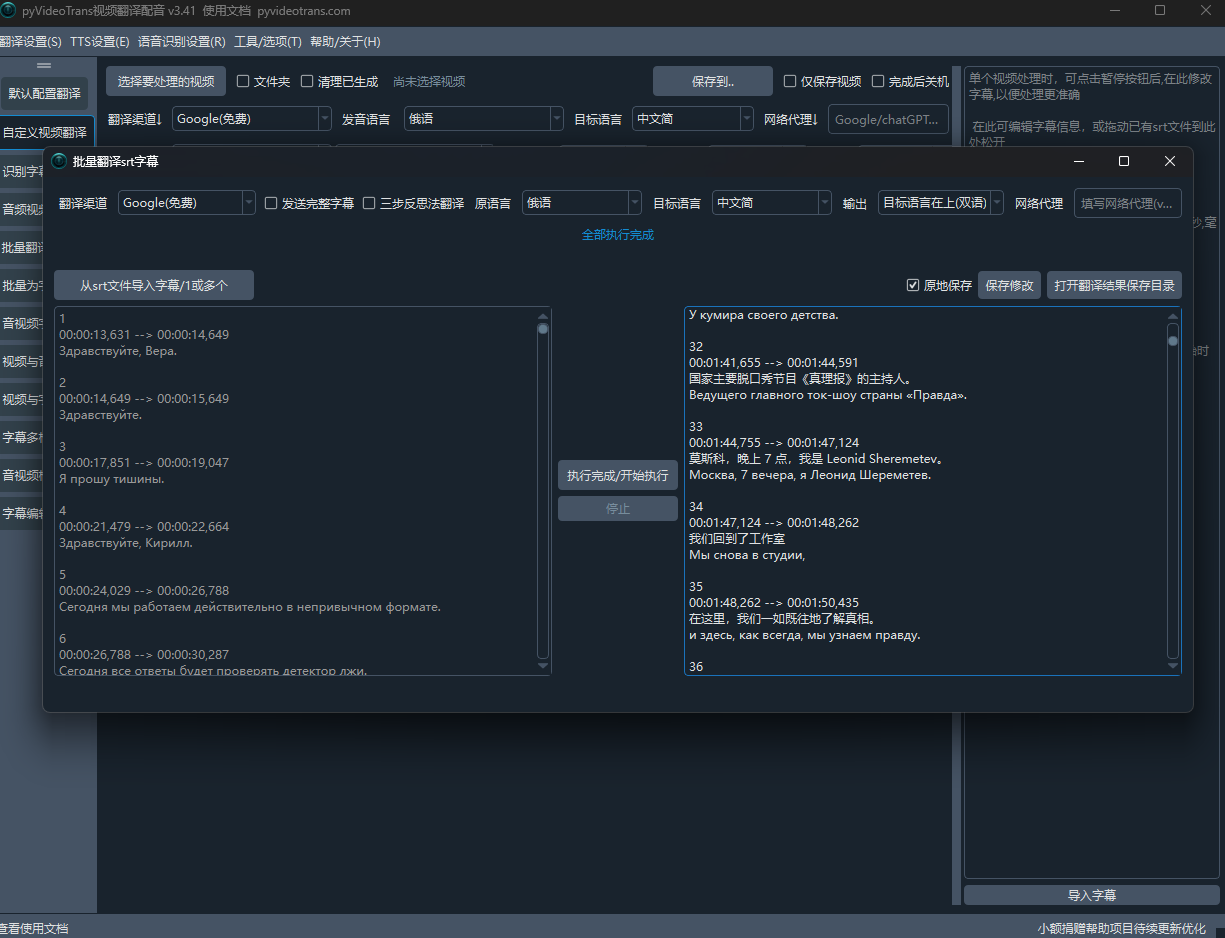Enable the 发送完整字幕 checkbox

click(x=271, y=203)
